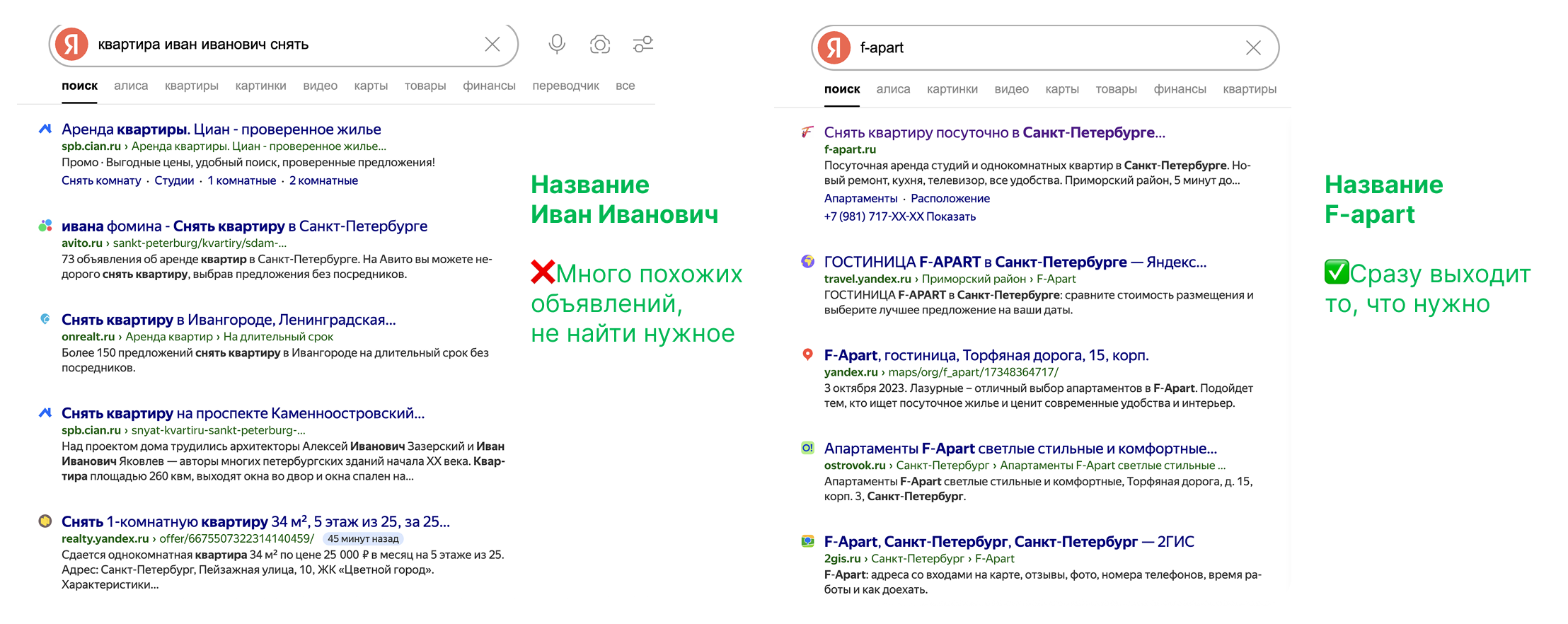Clear the f-apart search query
This screenshot has width=1568, height=624.
1253,47
